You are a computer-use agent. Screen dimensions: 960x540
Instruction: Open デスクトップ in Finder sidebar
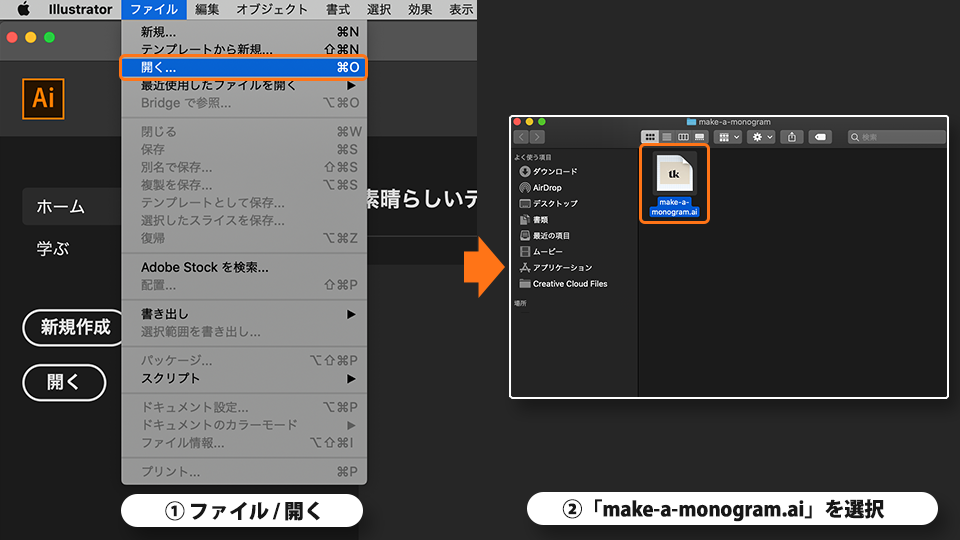pos(548,203)
